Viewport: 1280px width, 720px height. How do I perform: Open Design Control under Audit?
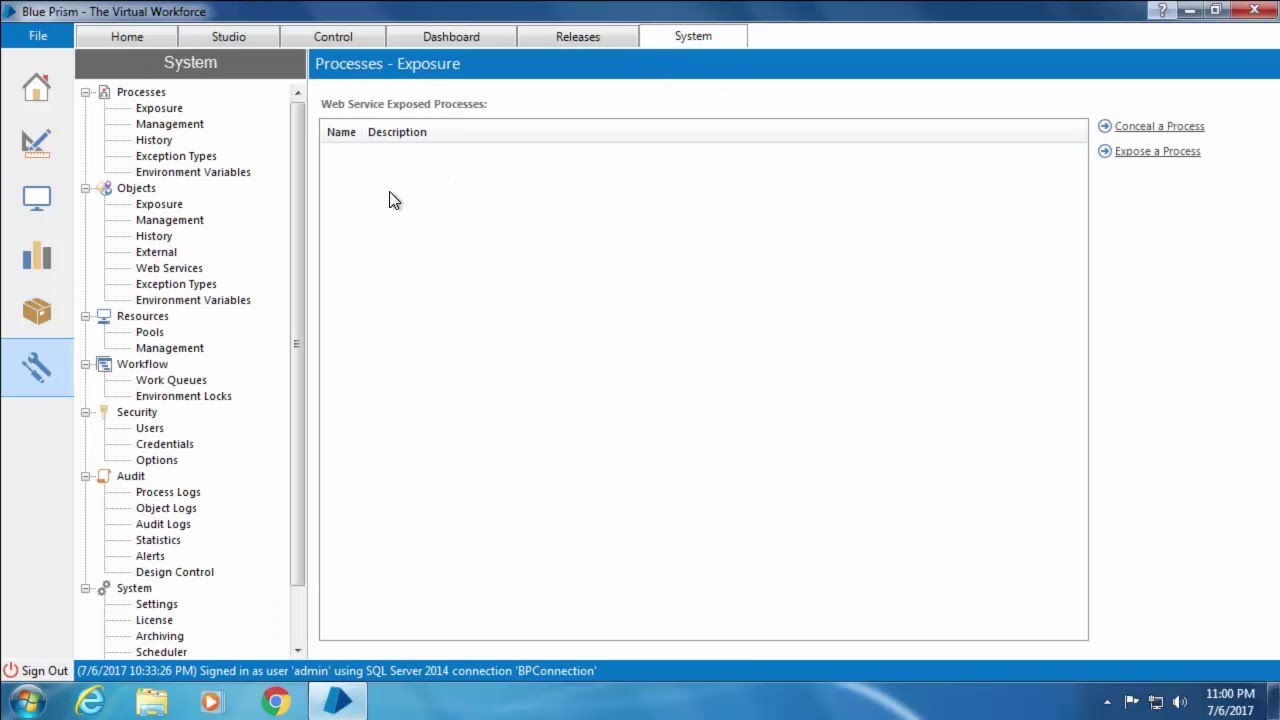coord(175,572)
